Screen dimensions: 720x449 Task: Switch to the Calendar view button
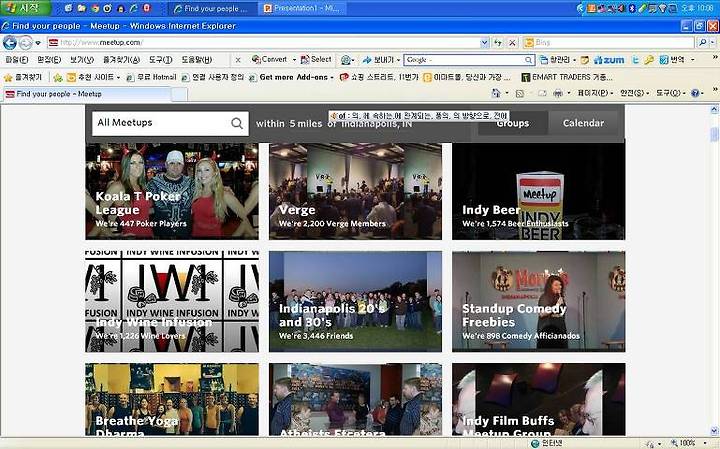584,123
